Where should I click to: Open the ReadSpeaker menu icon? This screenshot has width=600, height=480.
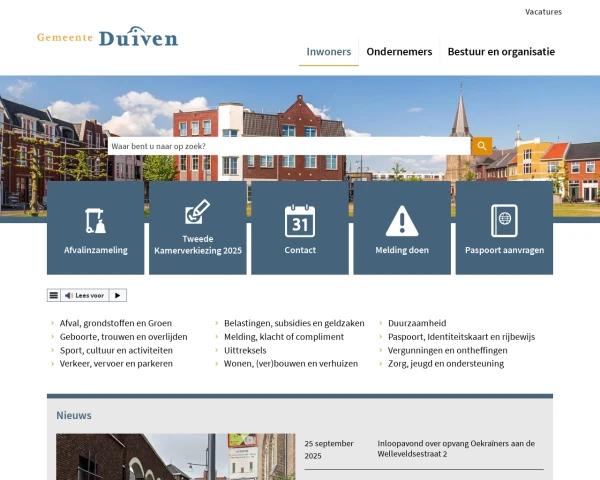click(x=54, y=295)
